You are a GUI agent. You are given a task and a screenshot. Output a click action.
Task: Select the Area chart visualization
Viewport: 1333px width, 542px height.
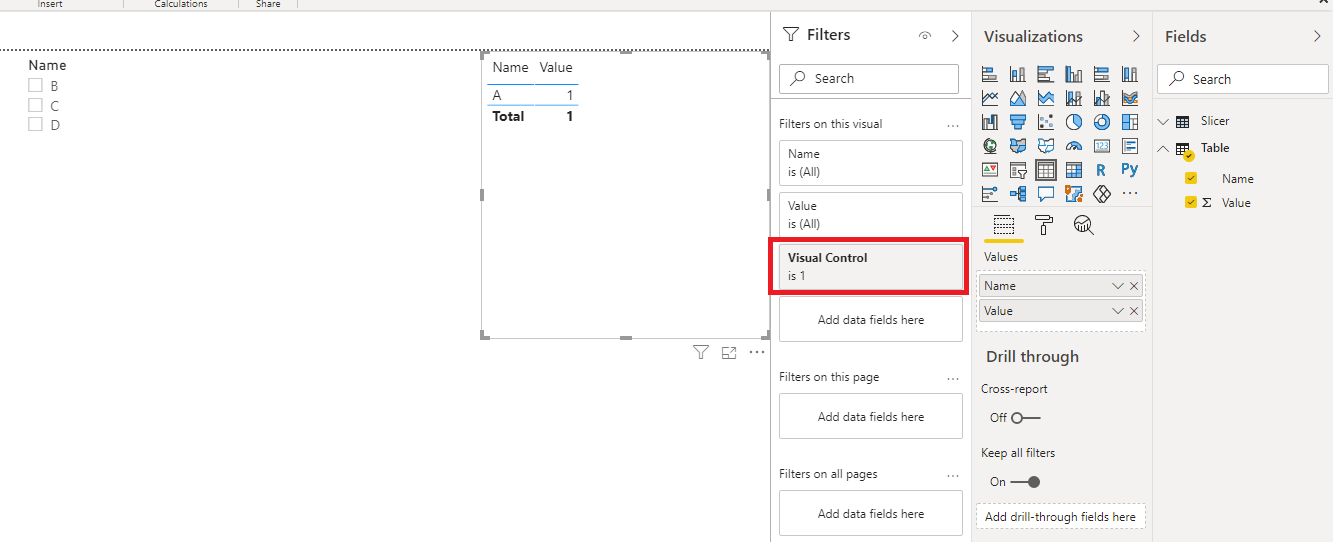click(x=1018, y=98)
